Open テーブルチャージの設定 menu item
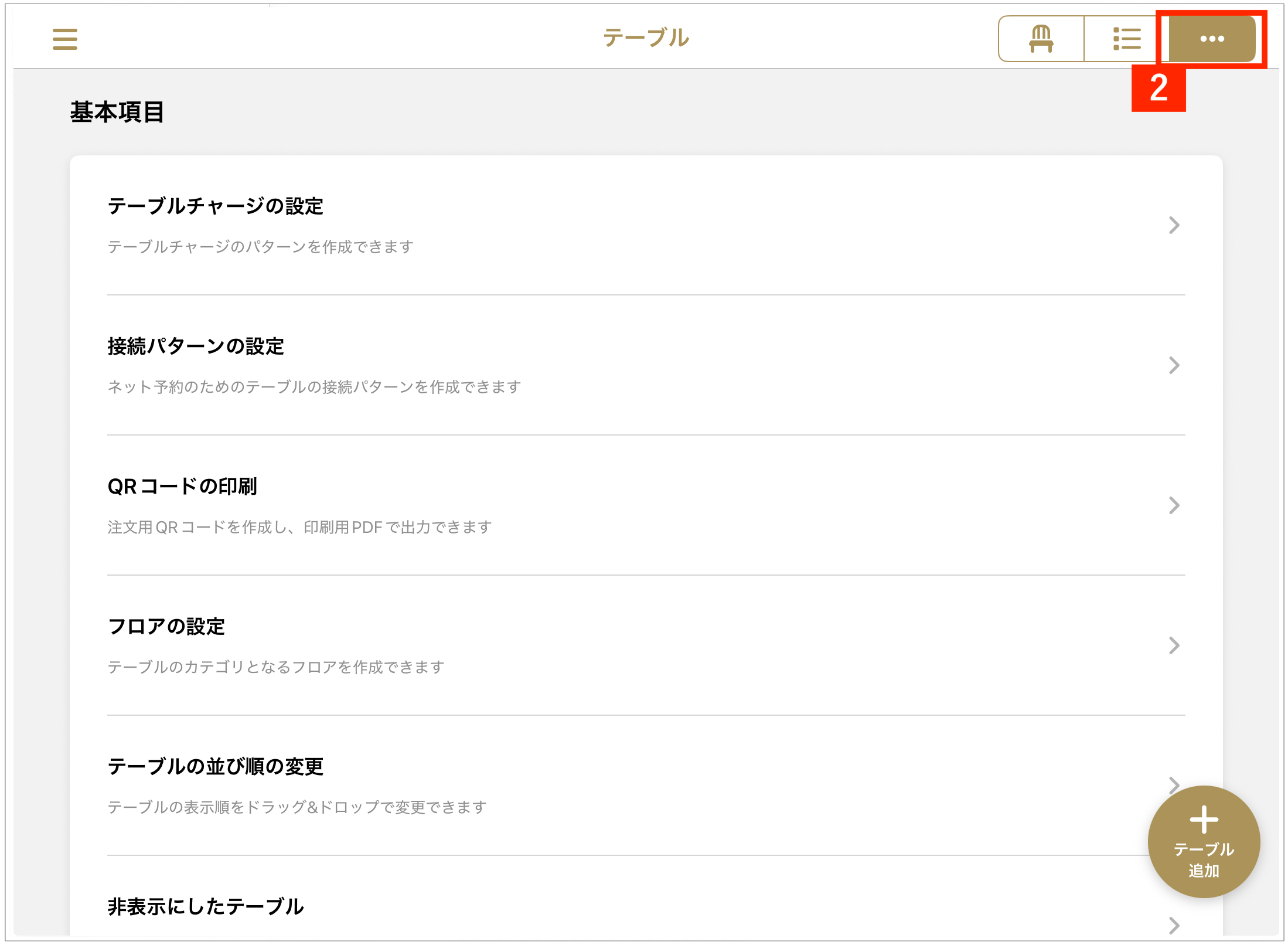 pyautogui.click(x=215, y=206)
